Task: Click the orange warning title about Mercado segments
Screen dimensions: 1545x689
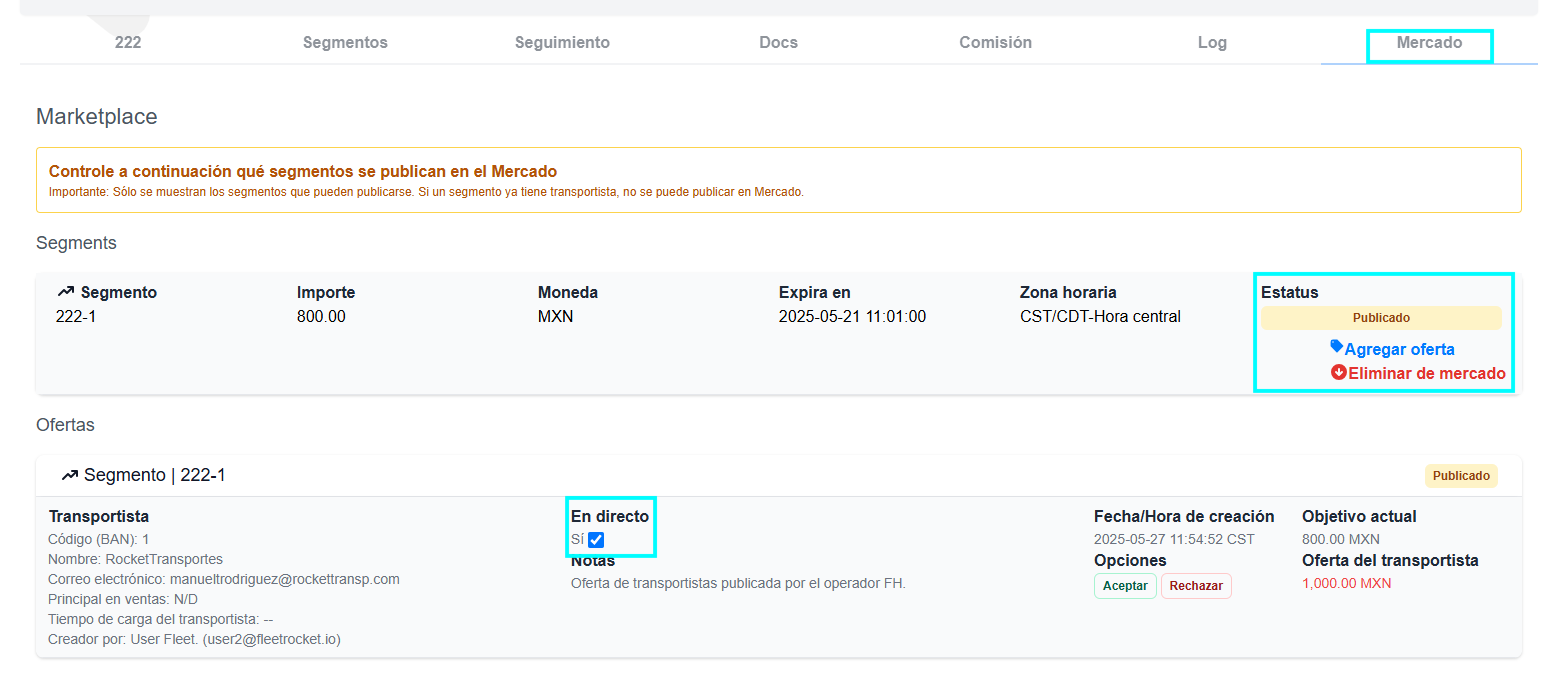Action: click(x=303, y=172)
